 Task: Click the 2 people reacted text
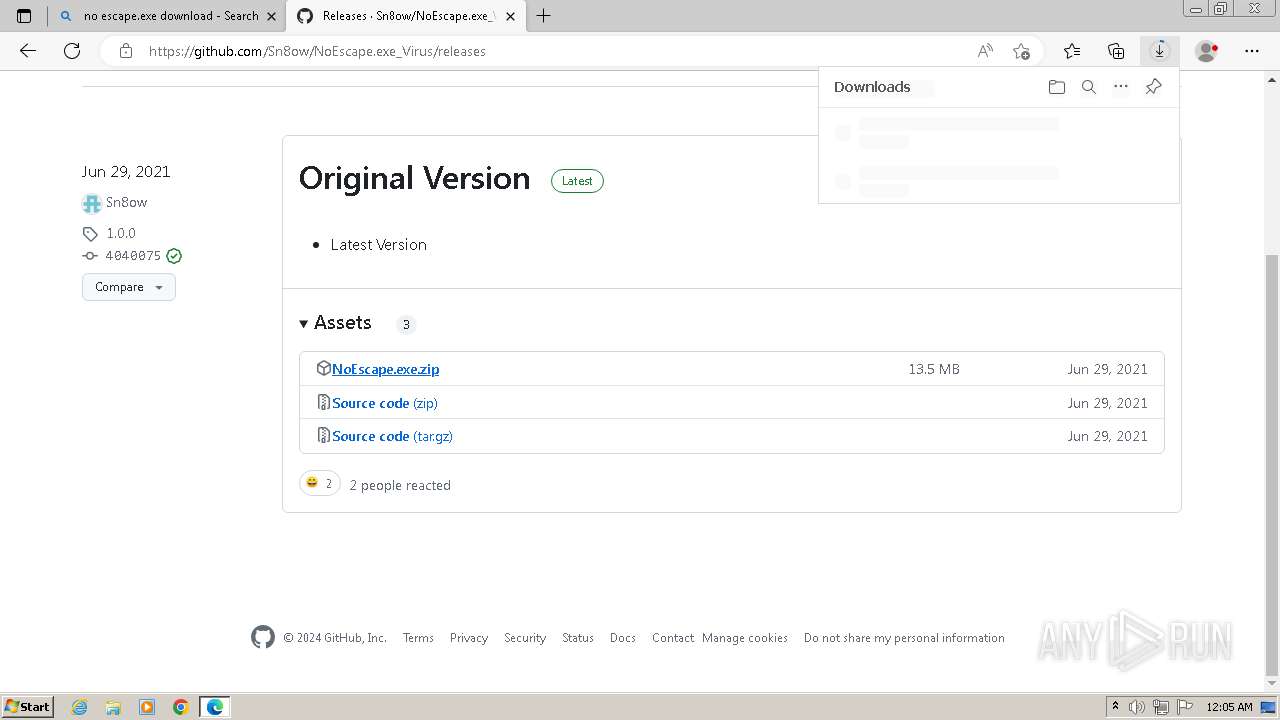point(400,485)
